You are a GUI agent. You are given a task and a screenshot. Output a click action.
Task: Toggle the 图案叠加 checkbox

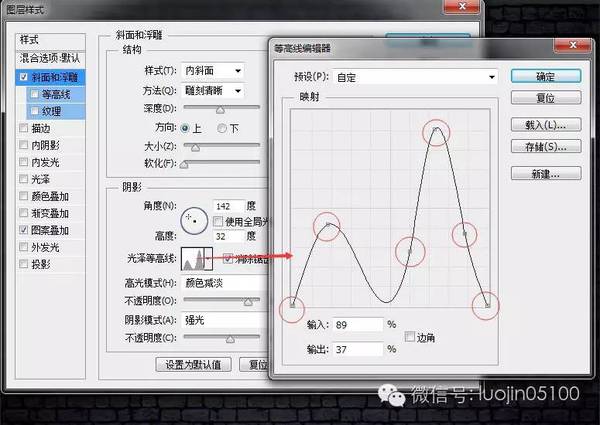click(x=24, y=230)
